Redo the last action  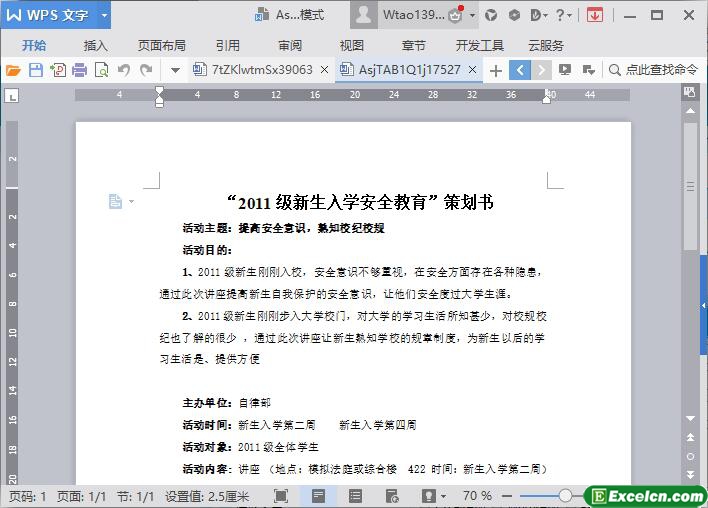coord(146,70)
